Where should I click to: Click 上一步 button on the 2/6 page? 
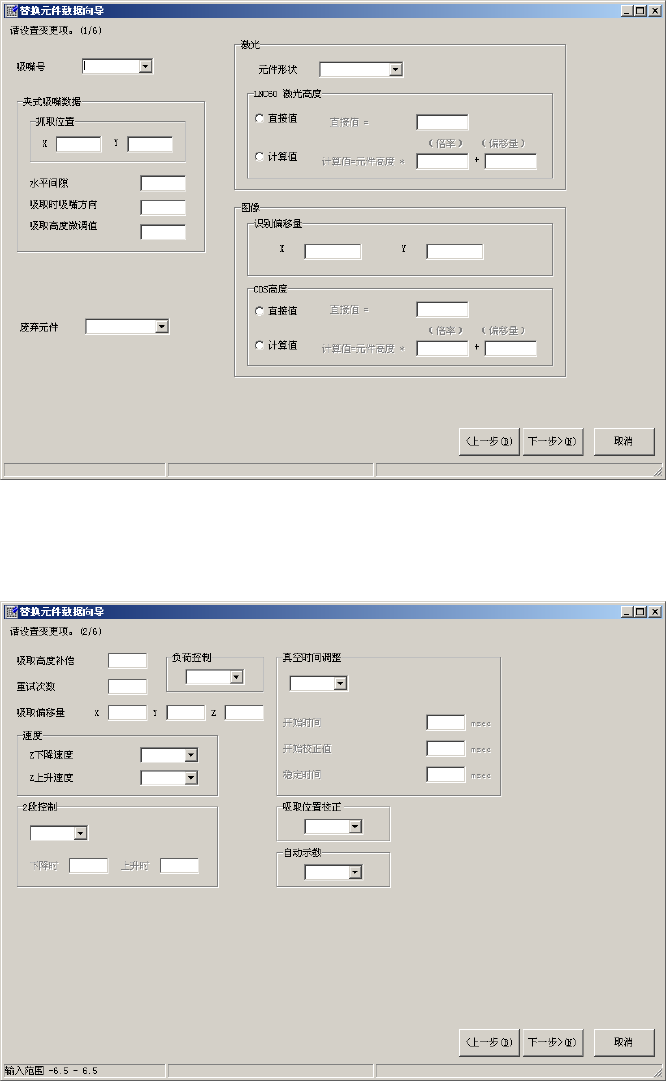[489, 1042]
